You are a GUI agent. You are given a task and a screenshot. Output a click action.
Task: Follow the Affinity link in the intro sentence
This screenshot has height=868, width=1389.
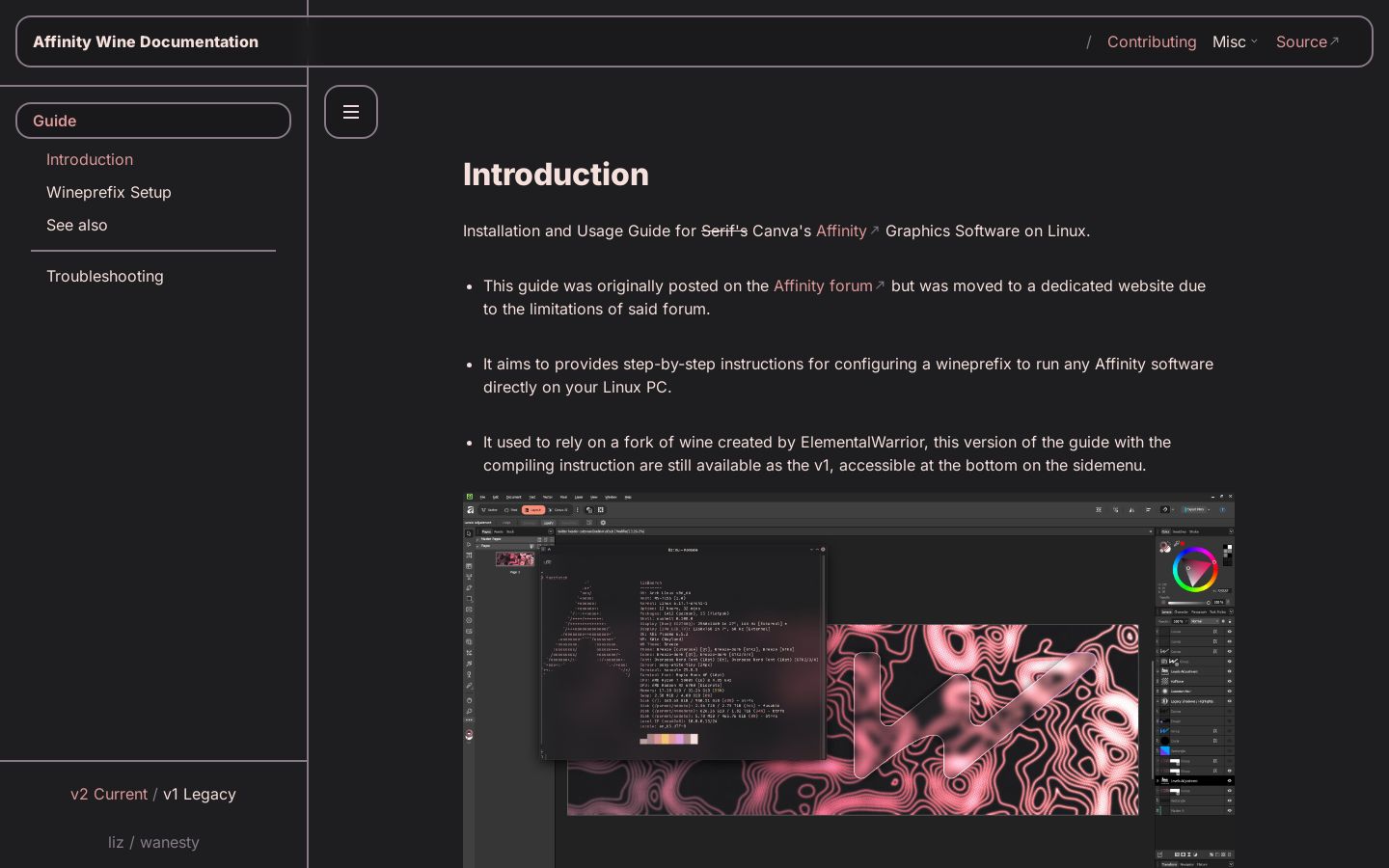pyautogui.click(x=847, y=231)
